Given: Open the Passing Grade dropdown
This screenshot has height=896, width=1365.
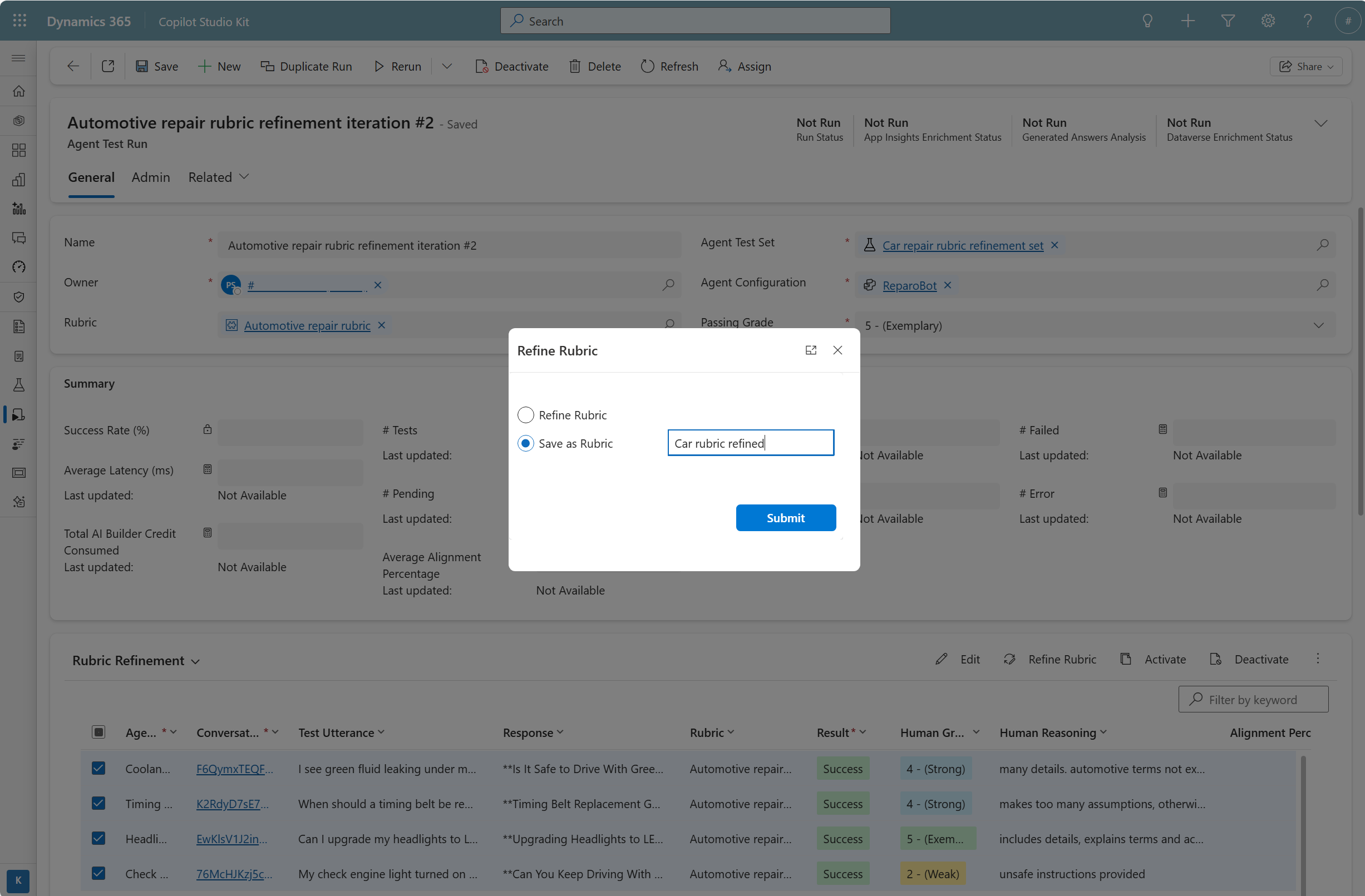Looking at the screenshot, I should pos(1318,325).
